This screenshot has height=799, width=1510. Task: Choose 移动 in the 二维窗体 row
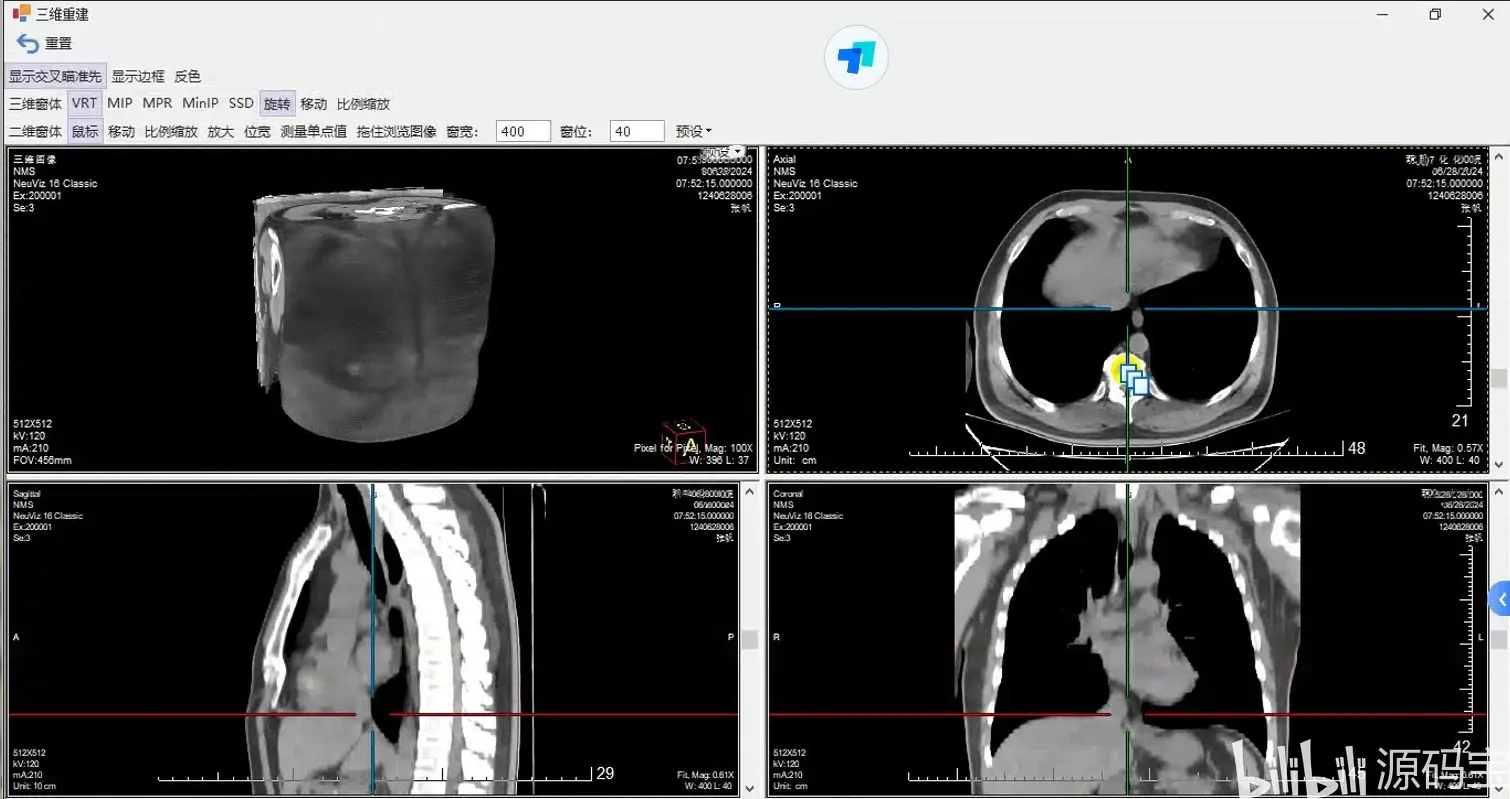pyautogui.click(x=121, y=131)
